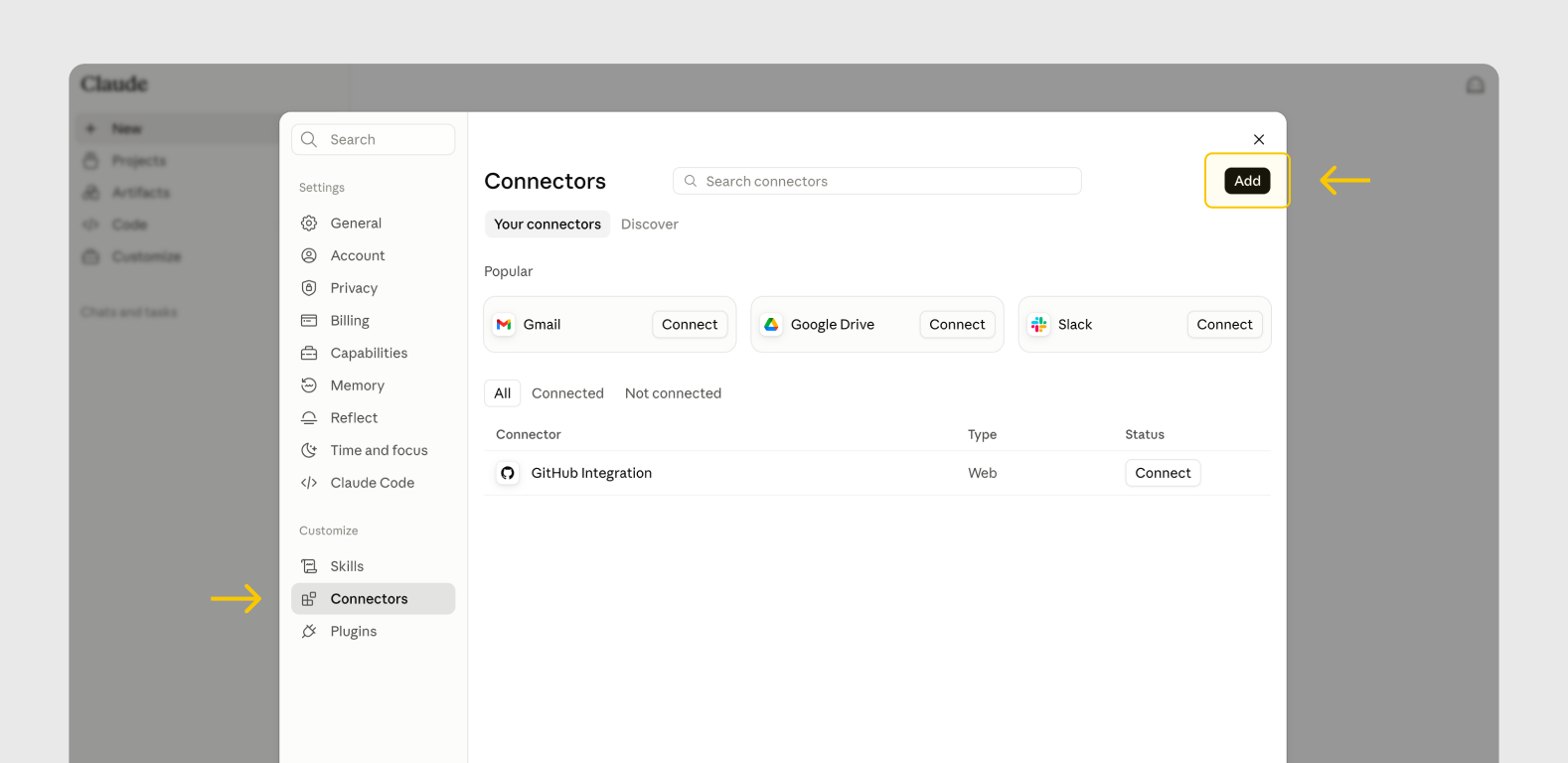Click the GitHub logo icon
Viewport: 1568px width, 763px height.
point(508,473)
